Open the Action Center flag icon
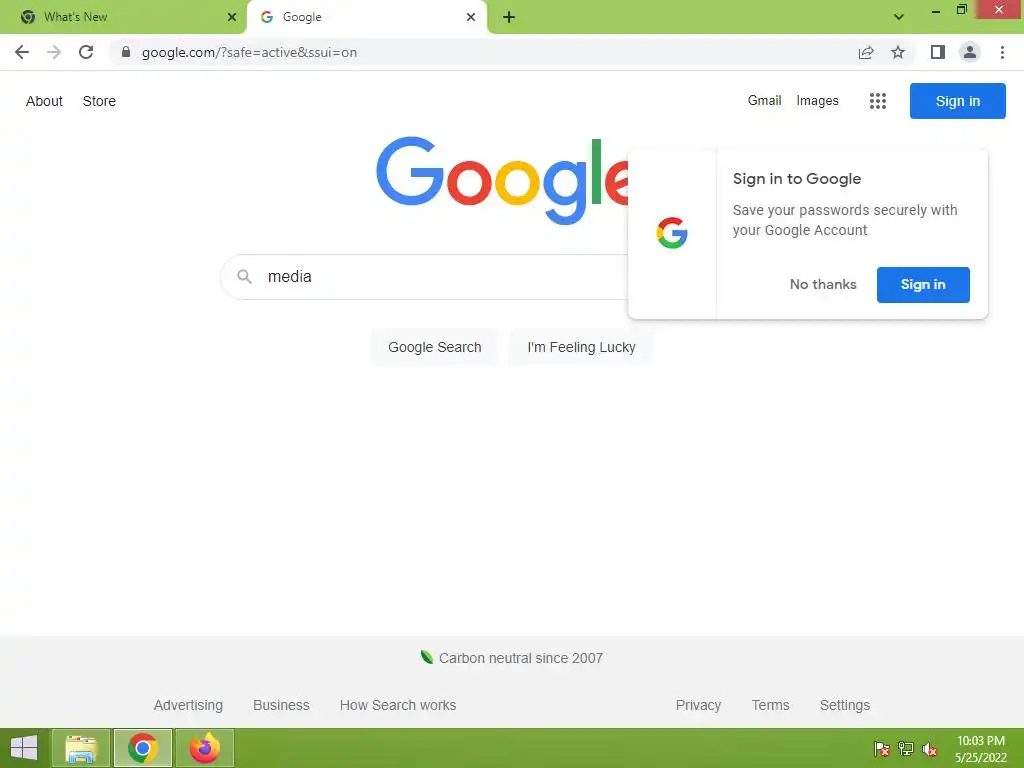The width and height of the screenshot is (1024, 768). (x=882, y=748)
